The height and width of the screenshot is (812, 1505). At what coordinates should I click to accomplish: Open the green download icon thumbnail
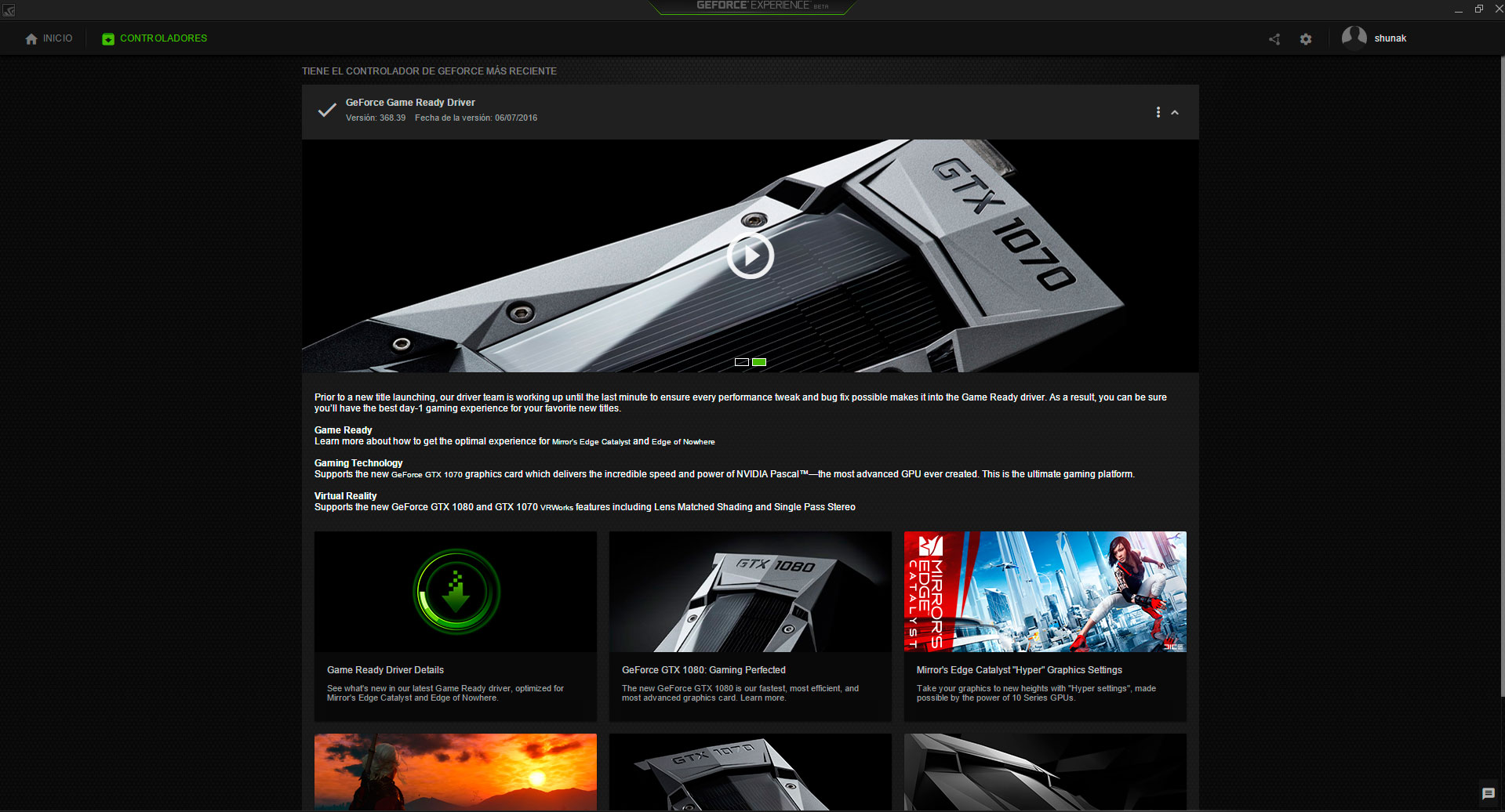coord(456,592)
